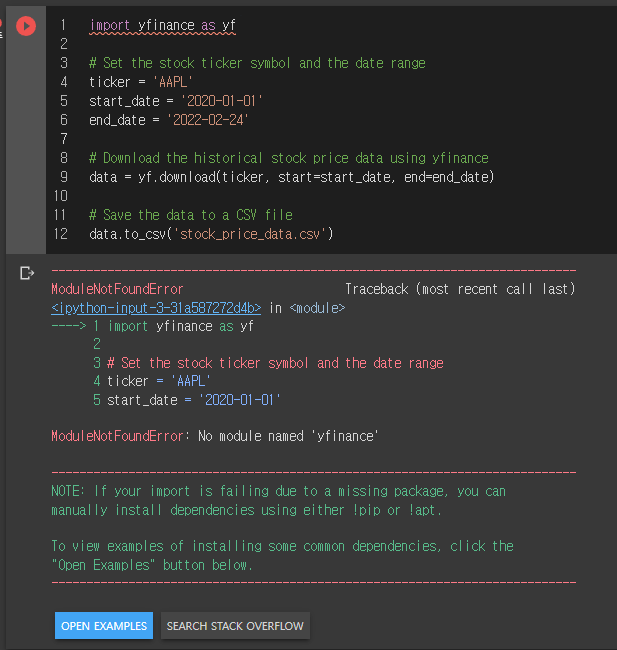Image resolution: width=617 pixels, height=650 pixels.
Task: Click the NOTE about missing package text
Action: [x=279, y=500]
